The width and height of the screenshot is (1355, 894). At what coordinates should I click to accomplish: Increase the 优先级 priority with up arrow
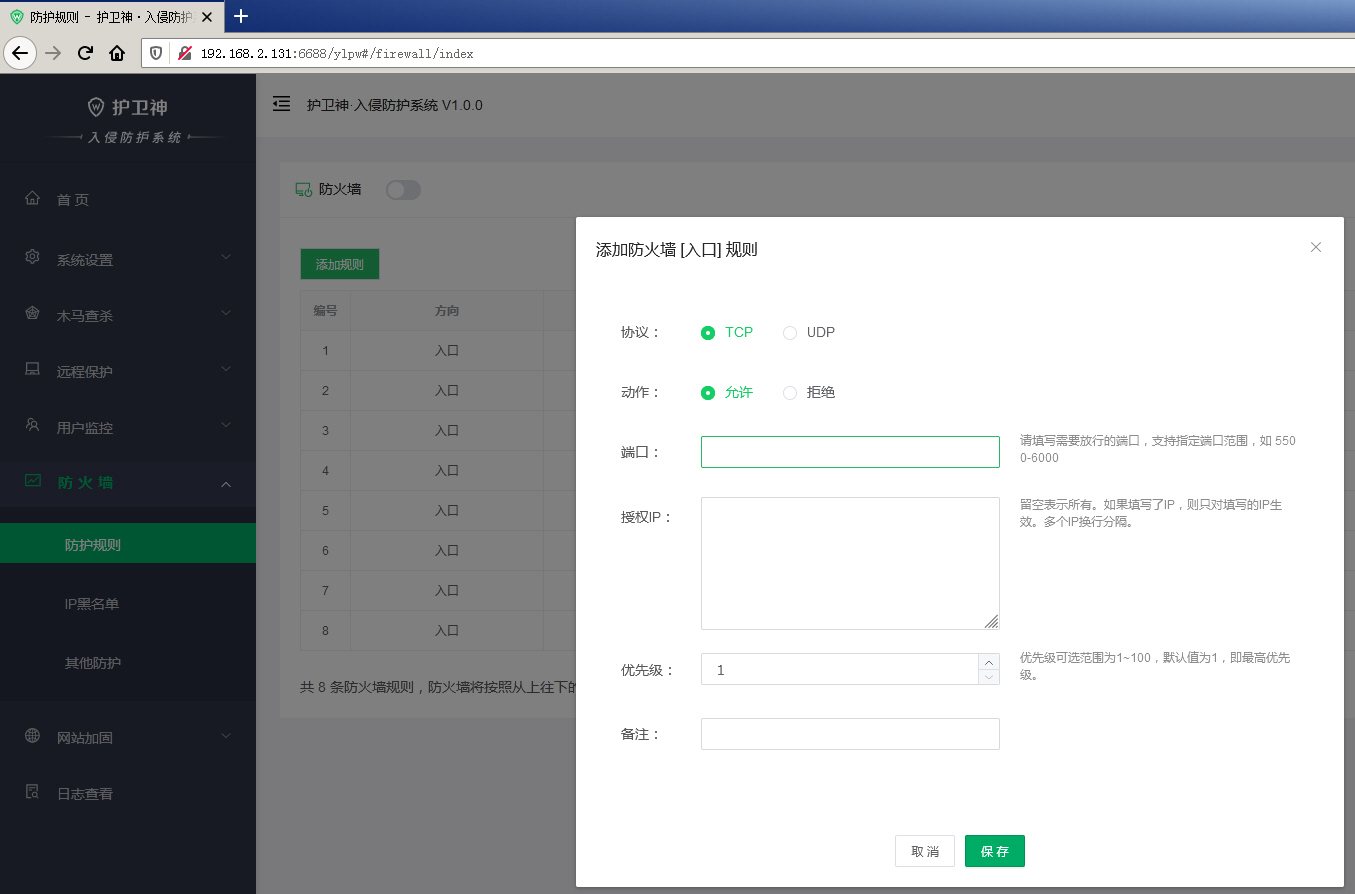coord(989,662)
